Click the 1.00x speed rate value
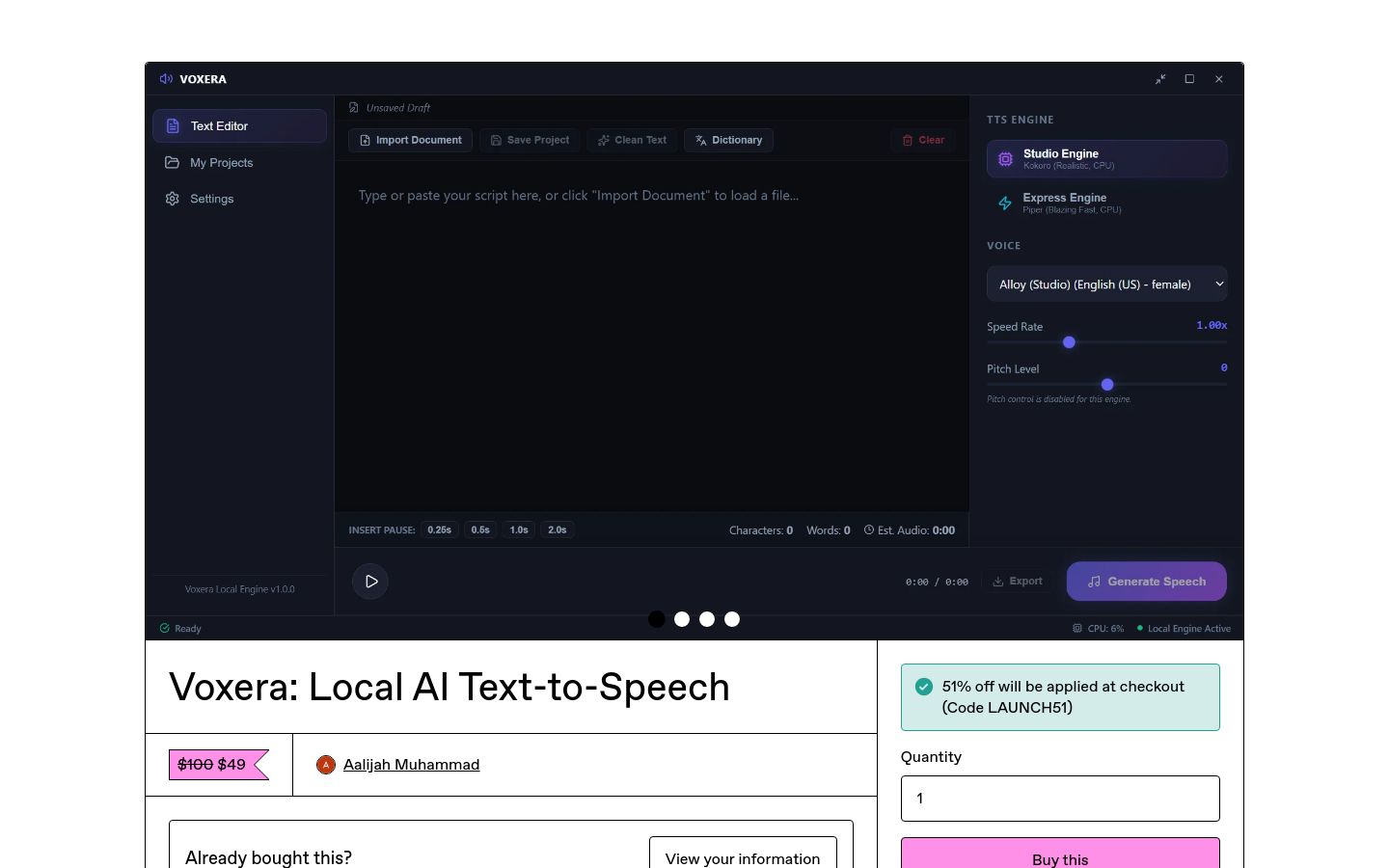Image resolution: width=1389 pixels, height=868 pixels. coord(1212,325)
